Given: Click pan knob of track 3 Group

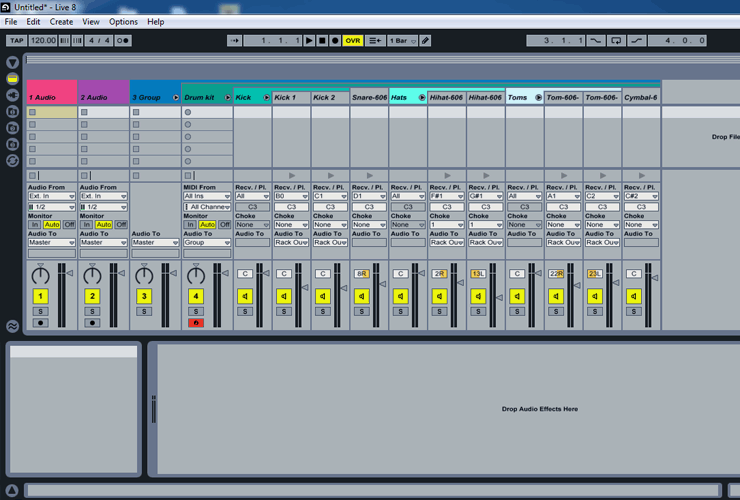Looking at the screenshot, I should click(144, 274).
